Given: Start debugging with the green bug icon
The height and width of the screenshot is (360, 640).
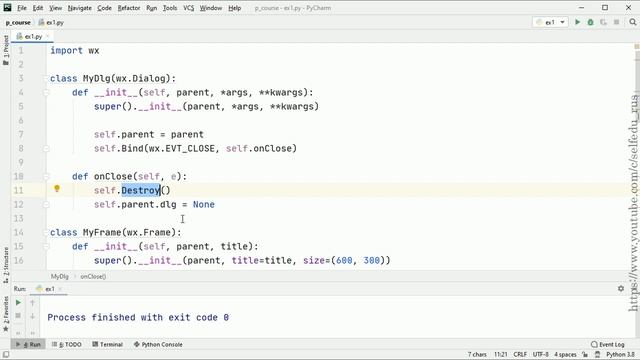Looking at the screenshot, I should pos(590,22).
